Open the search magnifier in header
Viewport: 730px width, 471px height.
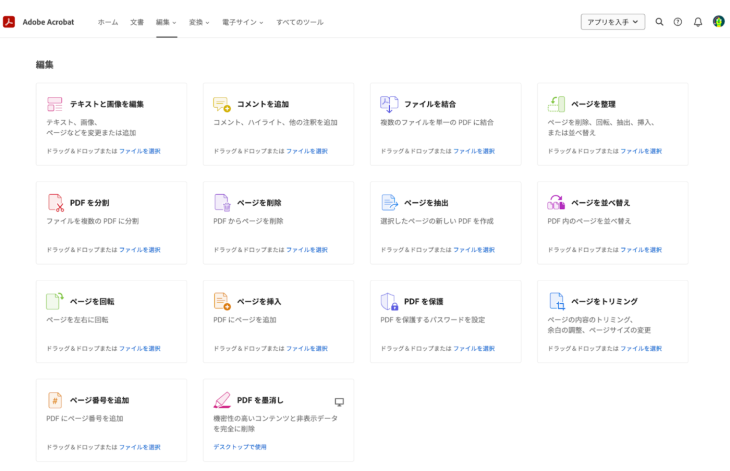[659, 22]
